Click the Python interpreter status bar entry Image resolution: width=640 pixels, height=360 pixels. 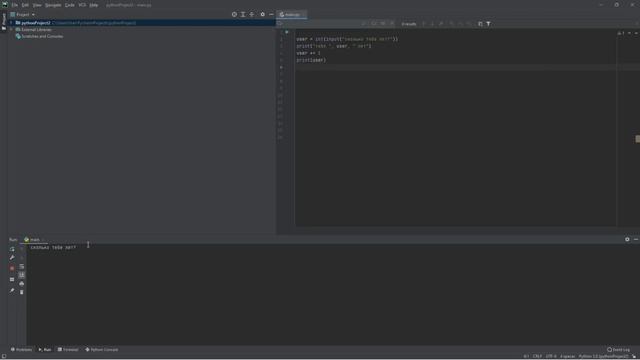click(x=603, y=356)
